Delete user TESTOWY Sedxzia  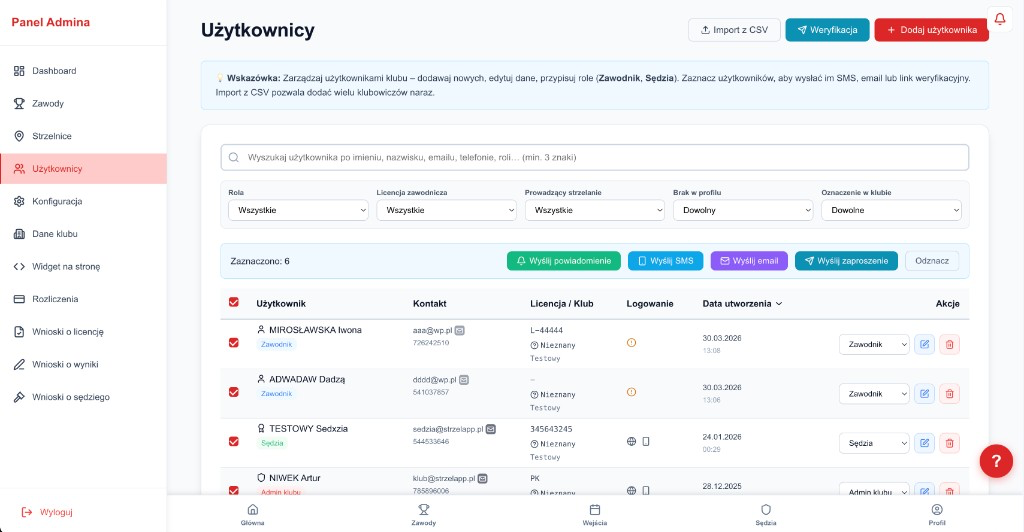click(x=950, y=443)
